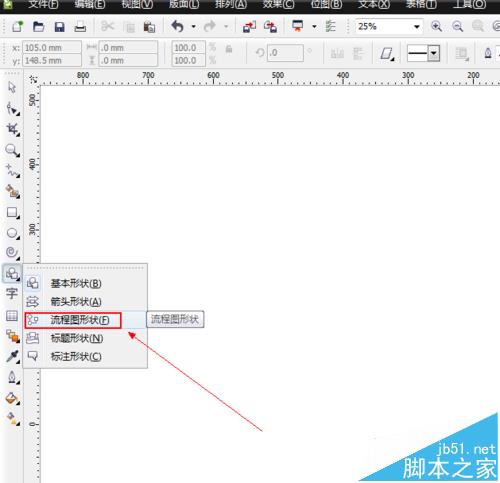Image resolution: width=500 pixels, height=483 pixels.
Task: Click the Import icon
Action: pyautogui.click(x=249, y=27)
